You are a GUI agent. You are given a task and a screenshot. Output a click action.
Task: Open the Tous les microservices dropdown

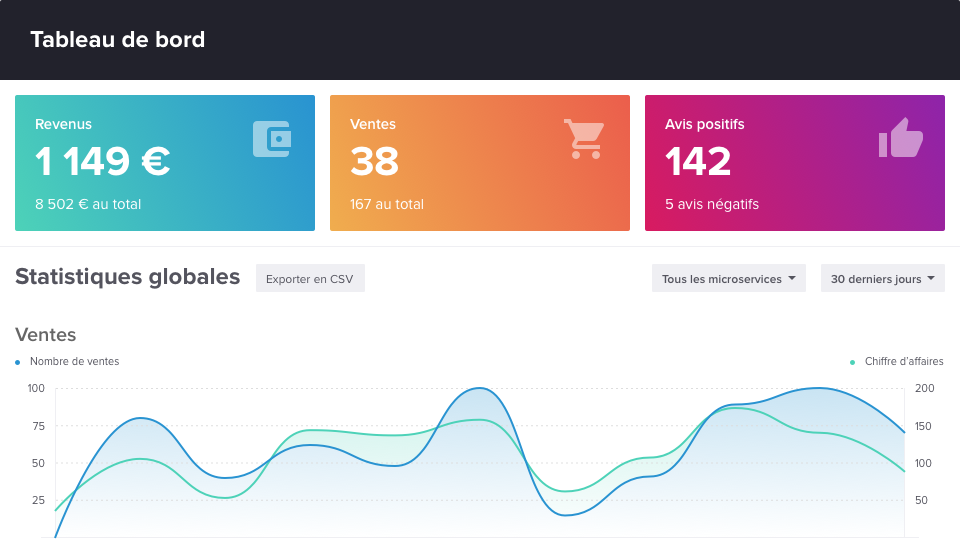click(x=728, y=279)
